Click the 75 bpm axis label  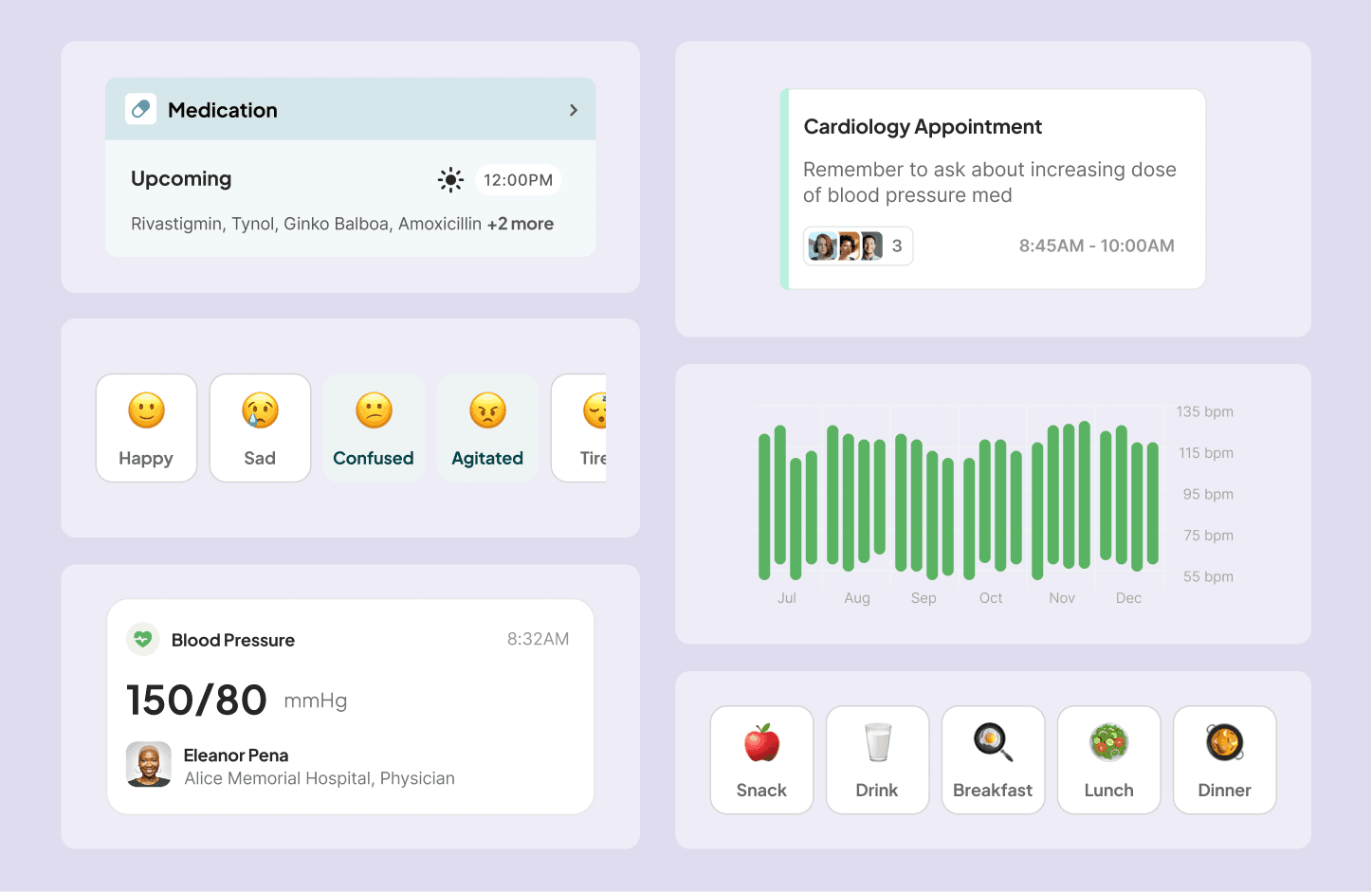click(1208, 536)
